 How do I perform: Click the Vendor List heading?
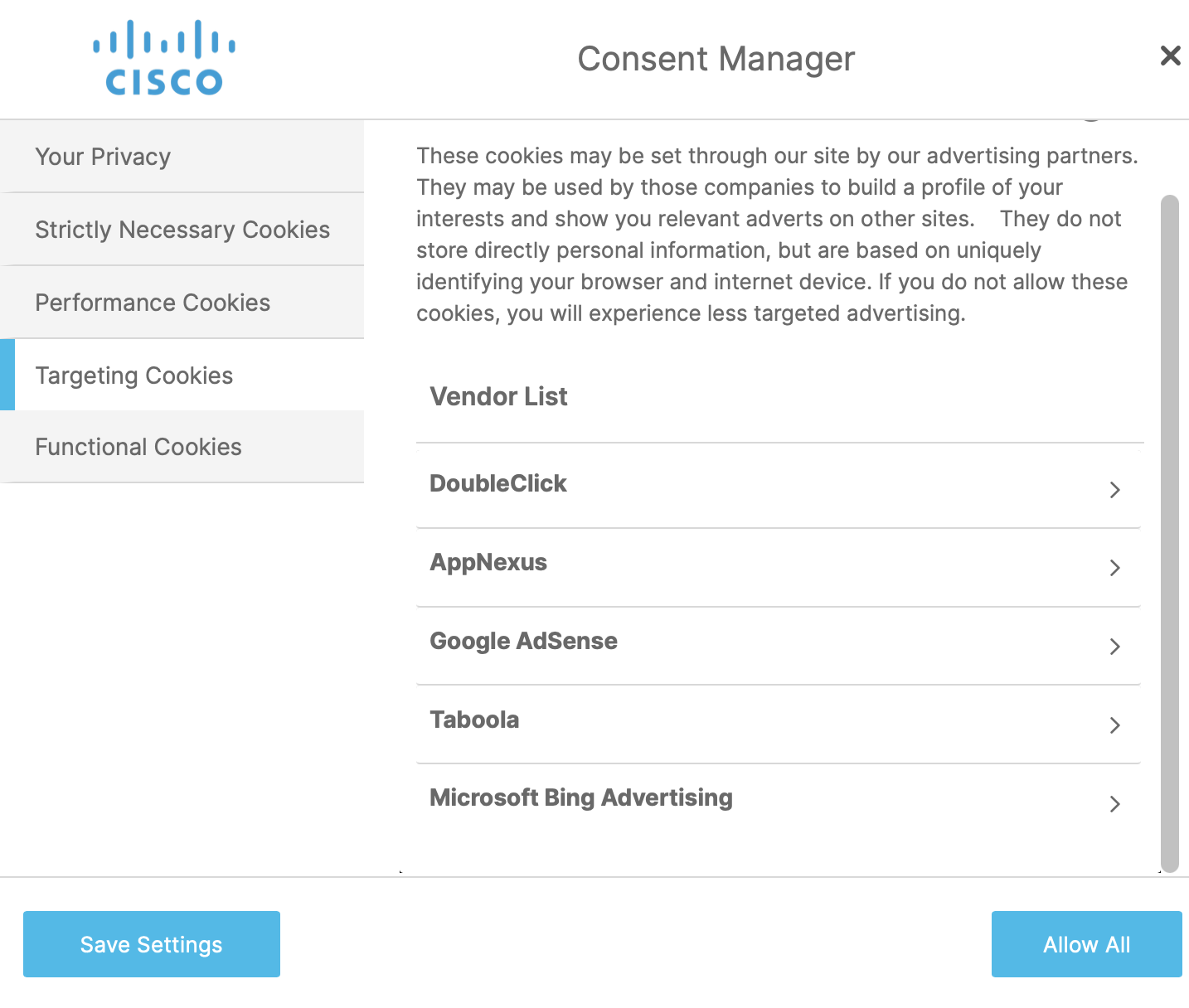coord(497,396)
